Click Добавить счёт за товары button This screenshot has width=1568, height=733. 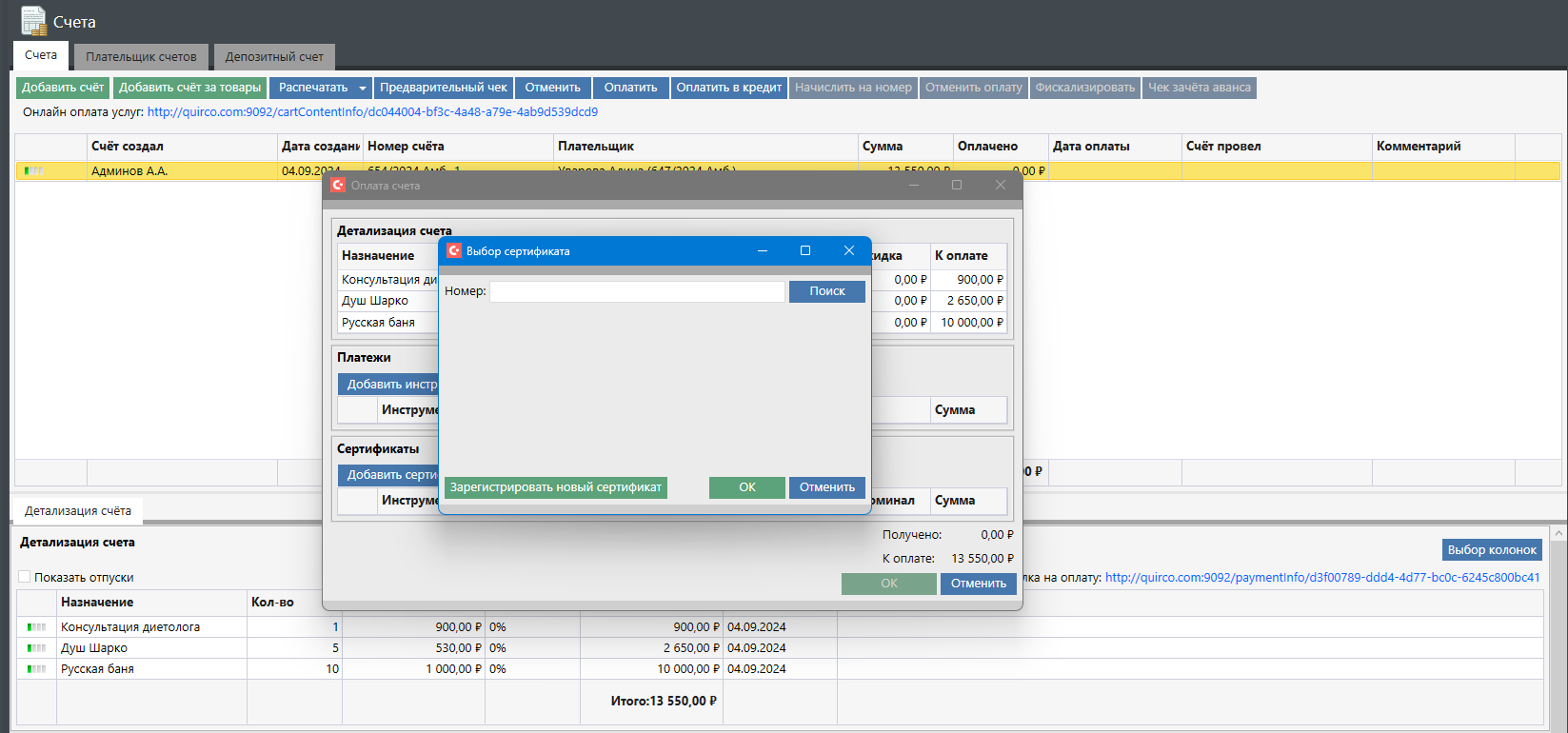(x=189, y=88)
